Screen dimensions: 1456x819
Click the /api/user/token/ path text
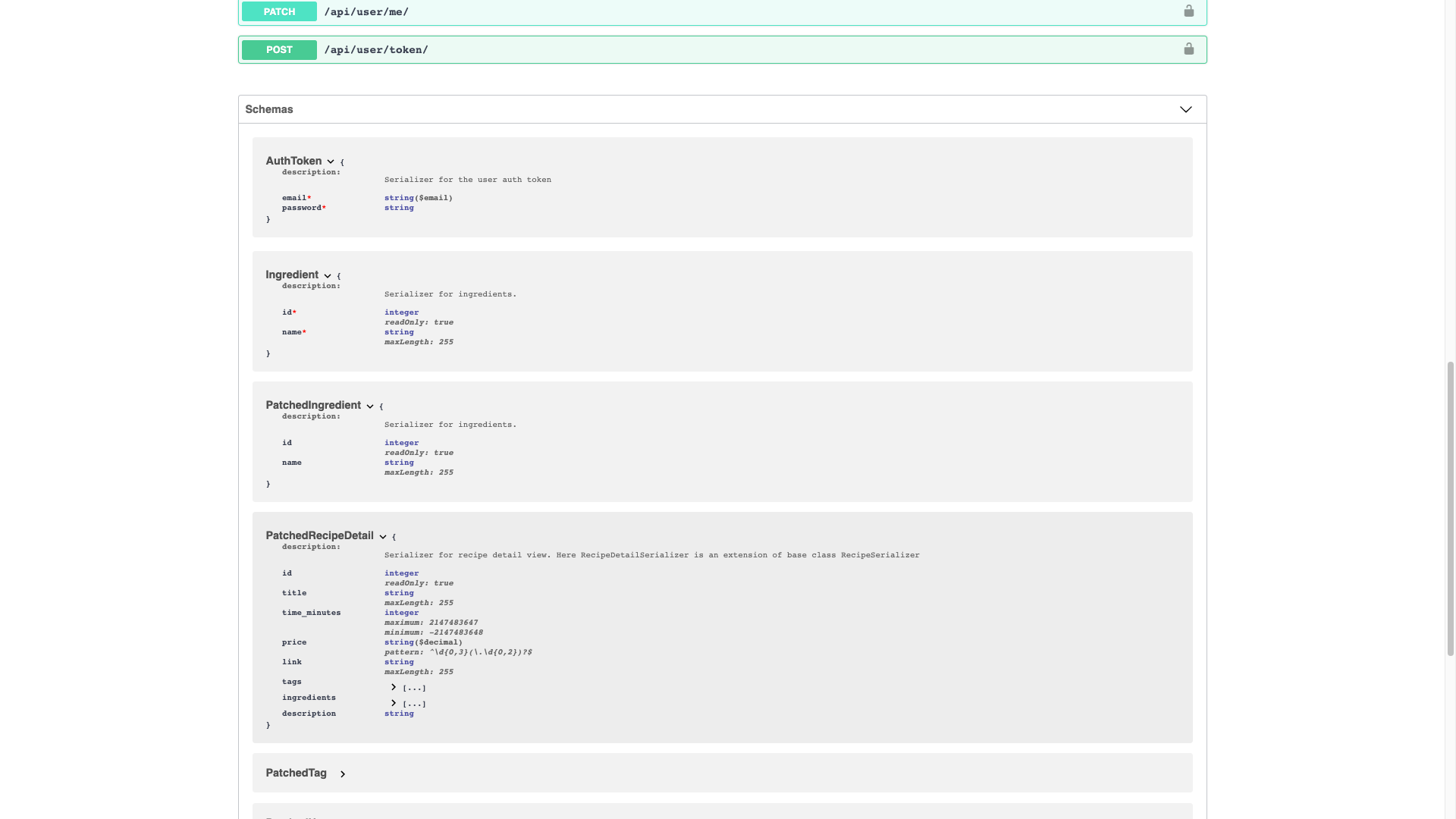[x=377, y=49]
